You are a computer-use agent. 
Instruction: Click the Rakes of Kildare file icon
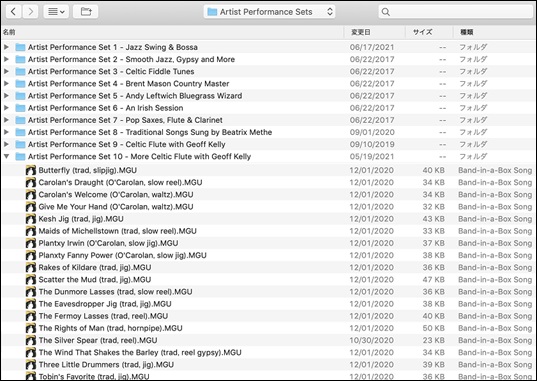pyautogui.click(x=31, y=268)
